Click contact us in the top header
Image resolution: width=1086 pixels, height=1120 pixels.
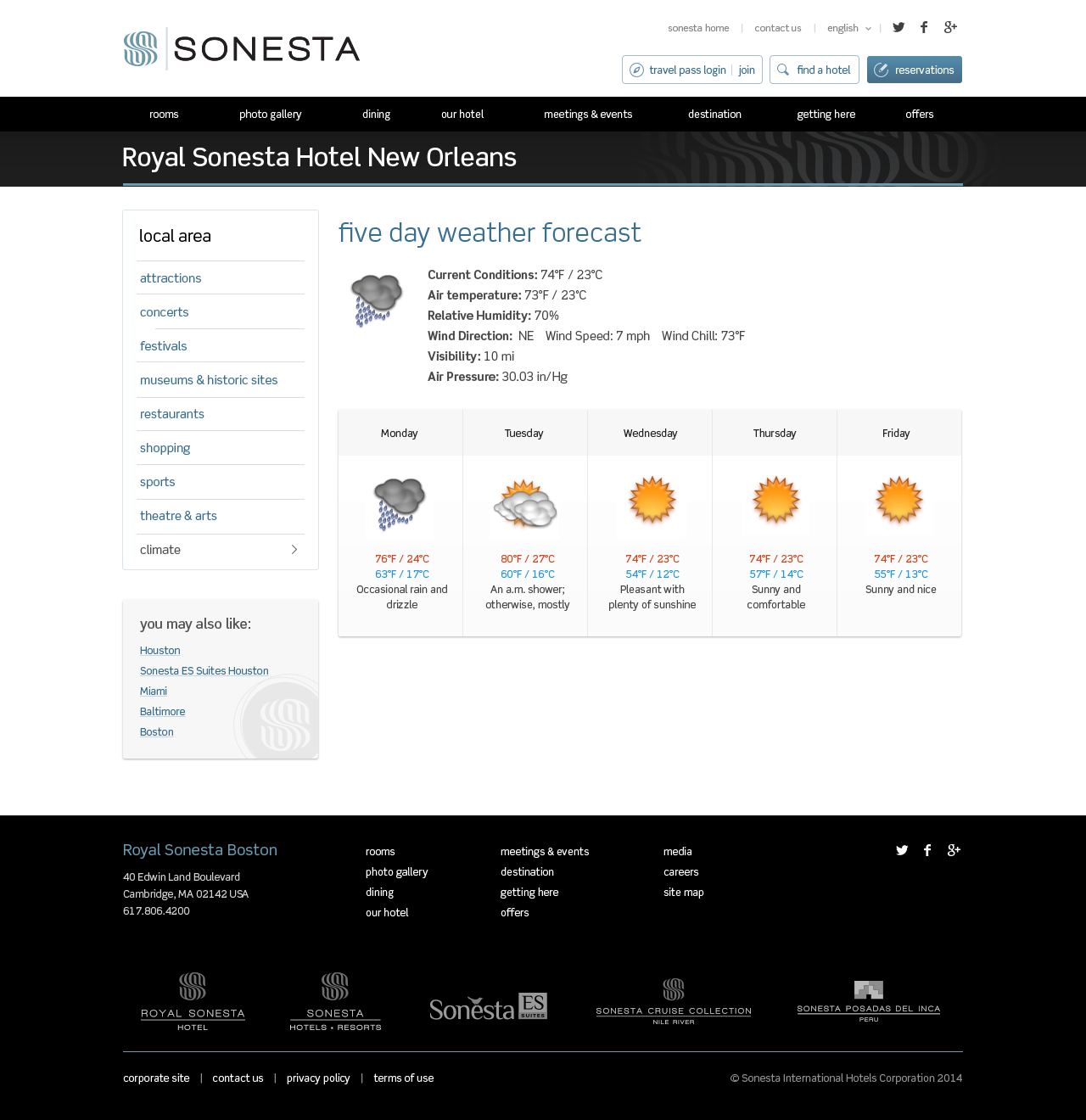tap(778, 28)
